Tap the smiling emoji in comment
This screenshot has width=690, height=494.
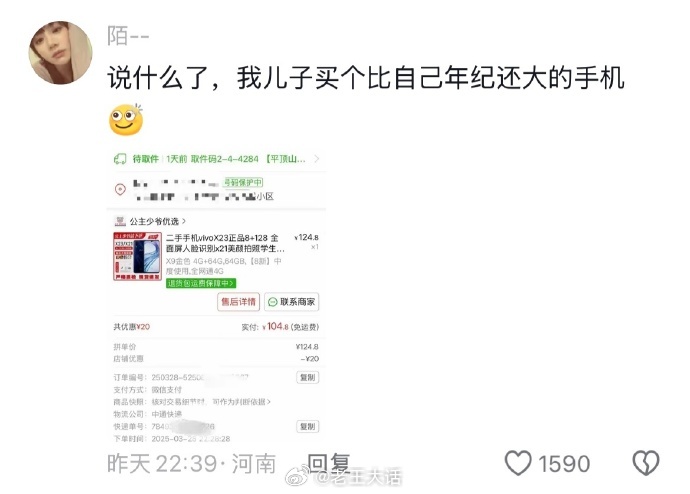(x=126, y=120)
